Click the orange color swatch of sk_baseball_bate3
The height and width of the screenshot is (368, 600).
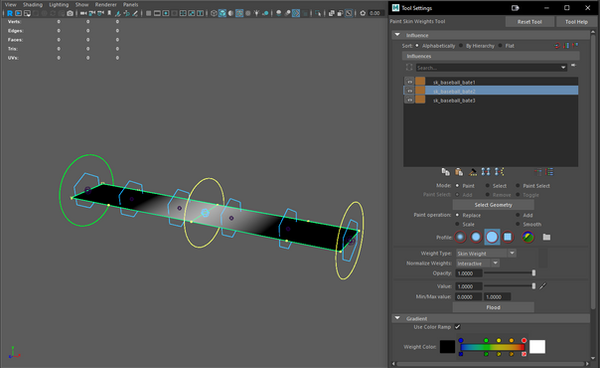coord(420,100)
